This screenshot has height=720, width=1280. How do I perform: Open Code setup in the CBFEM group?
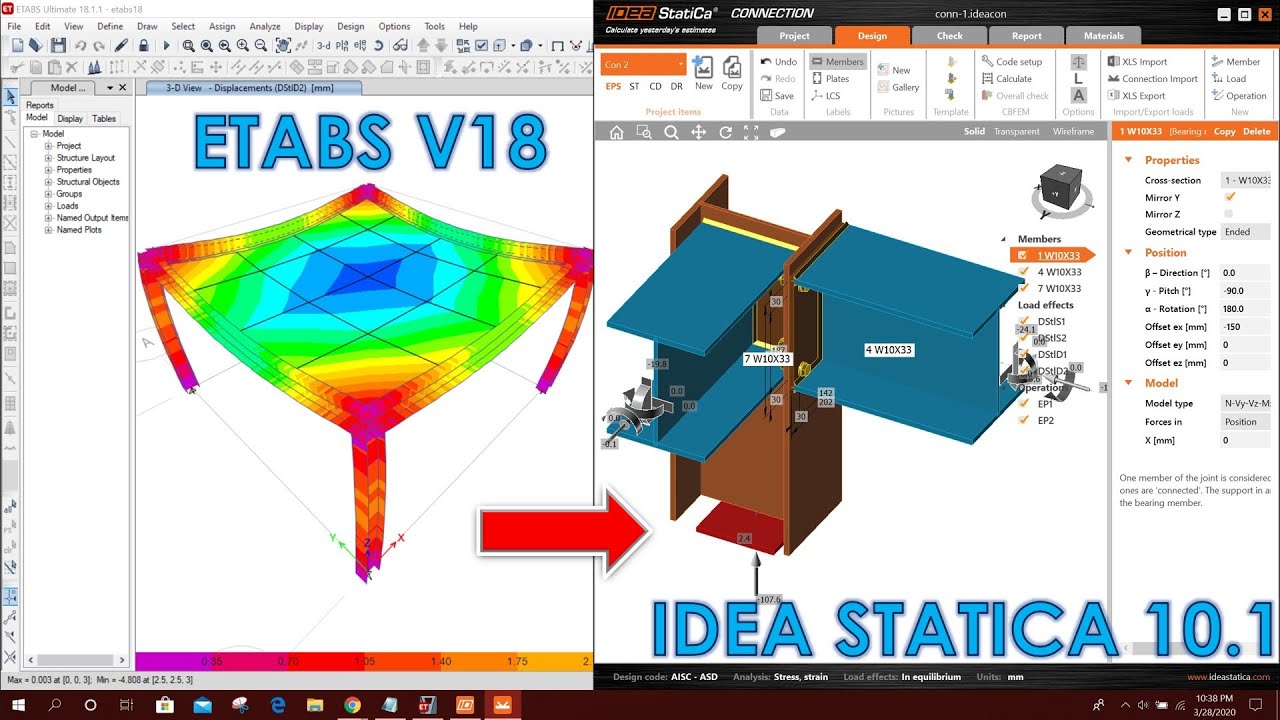pyautogui.click(x=1012, y=61)
